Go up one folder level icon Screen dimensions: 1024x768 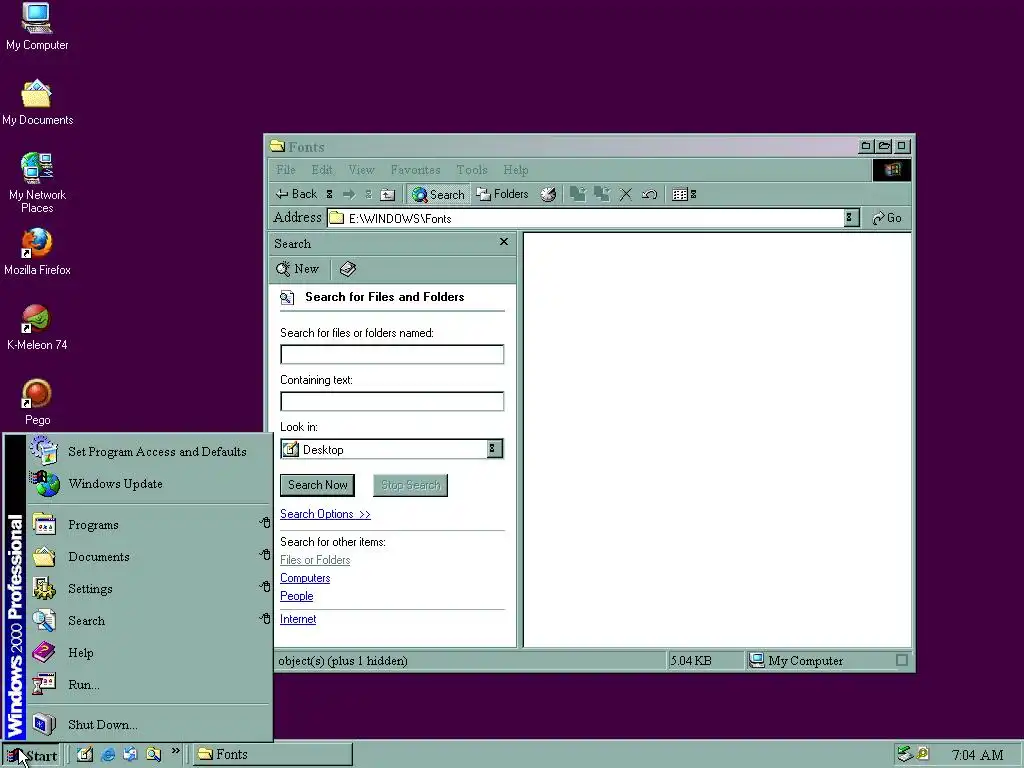pyautogui.click(x=388, y=194)
